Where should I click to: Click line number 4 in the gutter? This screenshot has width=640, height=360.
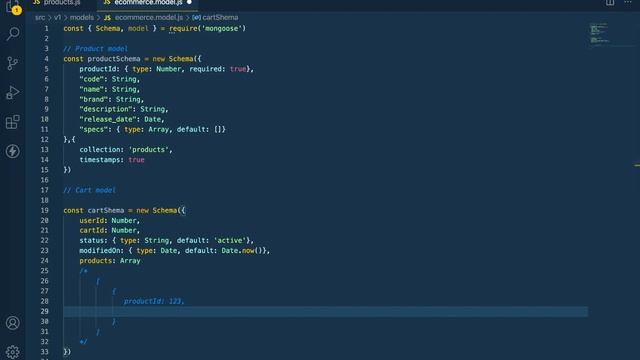pyautogui.click(x=46, y=59)
